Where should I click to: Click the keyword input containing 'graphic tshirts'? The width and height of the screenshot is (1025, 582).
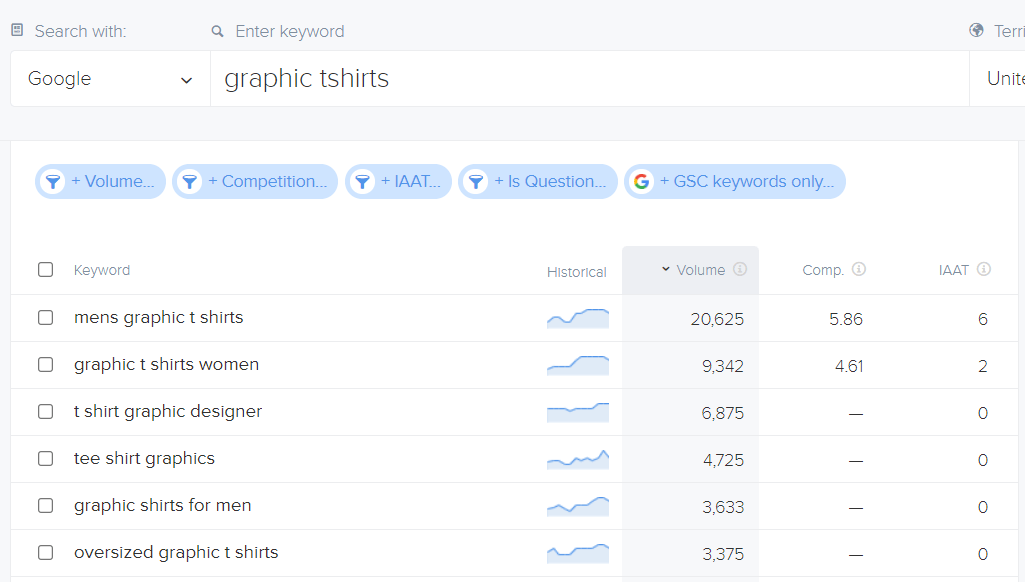(588, 79)
